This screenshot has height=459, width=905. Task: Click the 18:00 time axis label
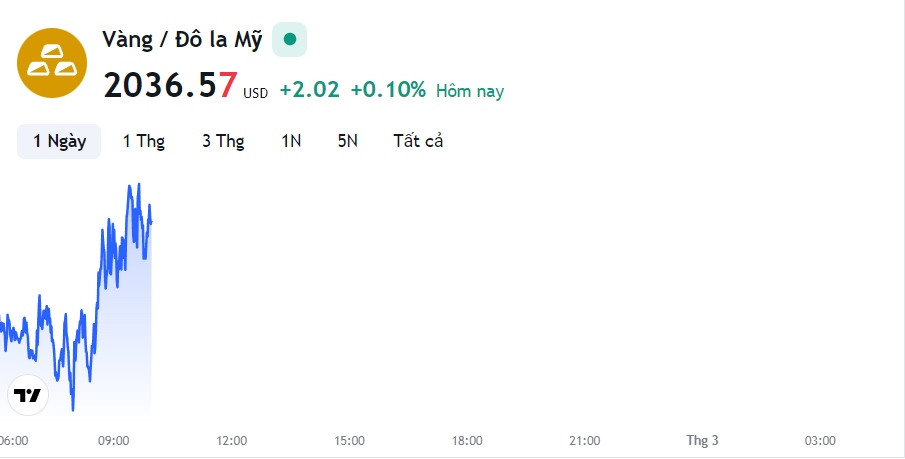[x=467, y=441]
